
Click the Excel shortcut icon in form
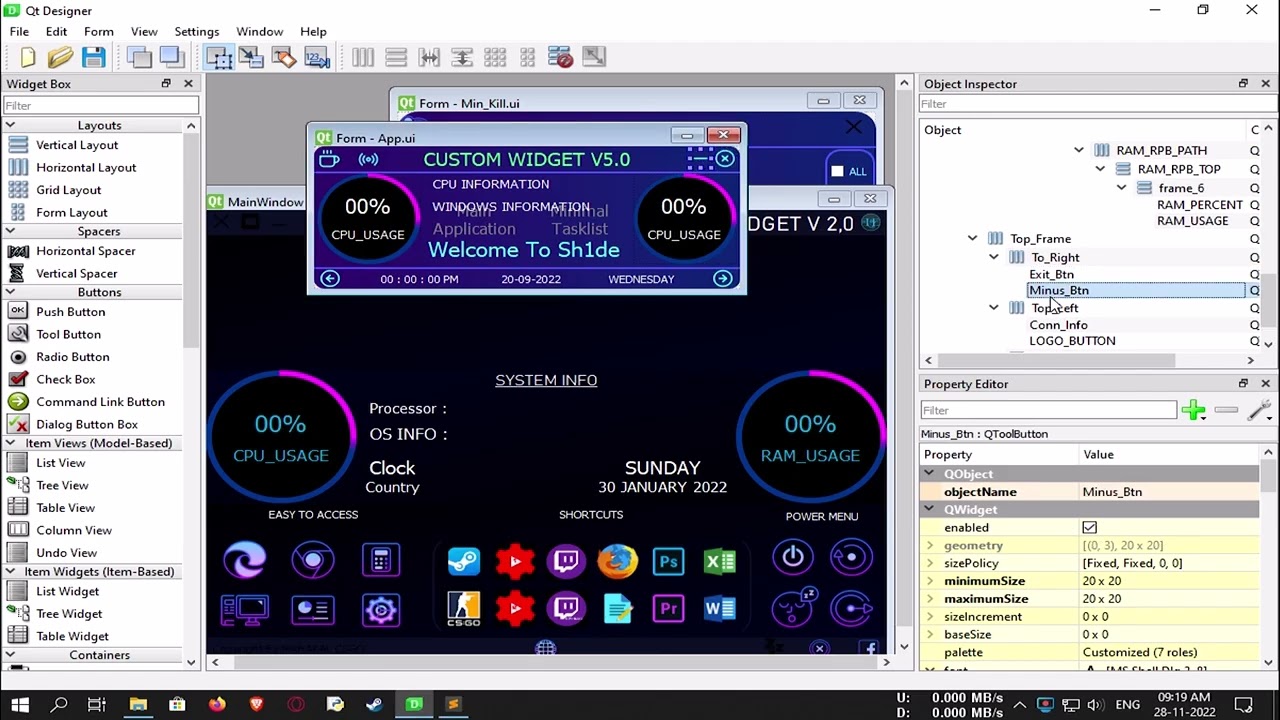tap(720, 561)
